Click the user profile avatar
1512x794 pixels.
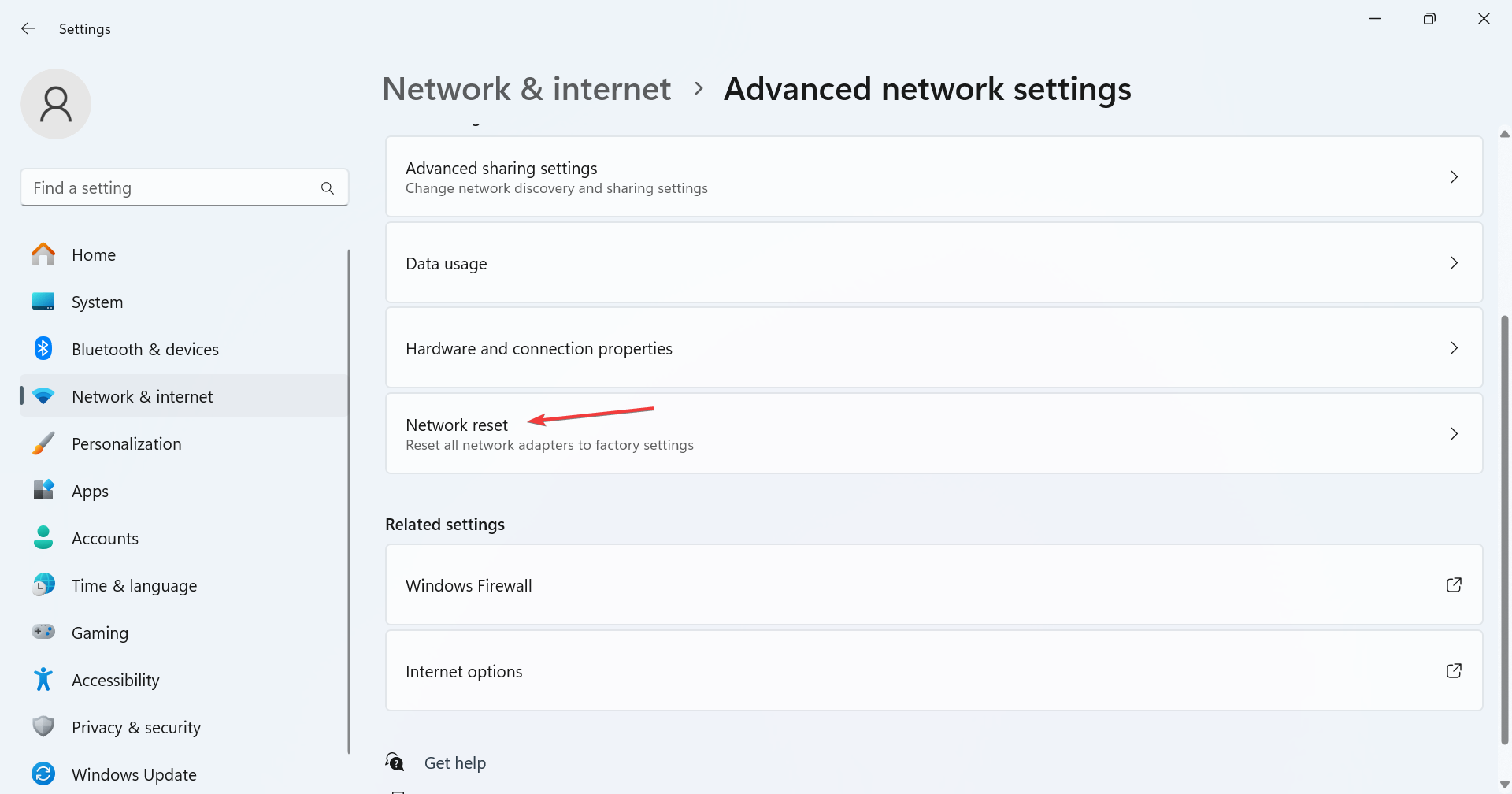[x=56, y=103]
